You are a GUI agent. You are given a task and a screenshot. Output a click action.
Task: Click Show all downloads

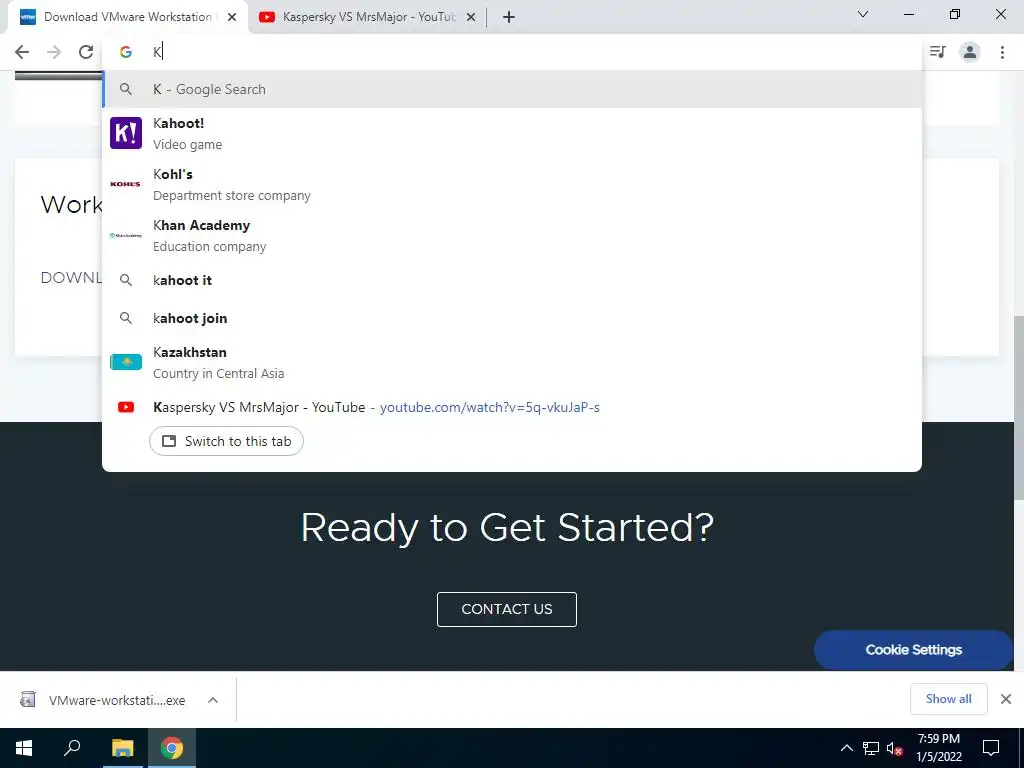click(x=948, y=699)
